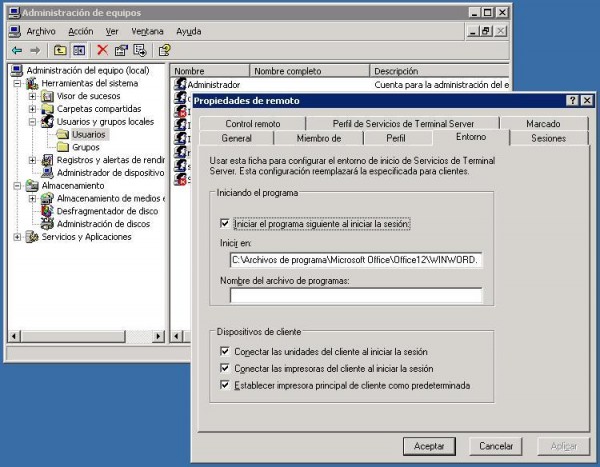600x467 pixels.
Task: Select the Administrador de dispositivos node
Action: [x=110, y=172]
